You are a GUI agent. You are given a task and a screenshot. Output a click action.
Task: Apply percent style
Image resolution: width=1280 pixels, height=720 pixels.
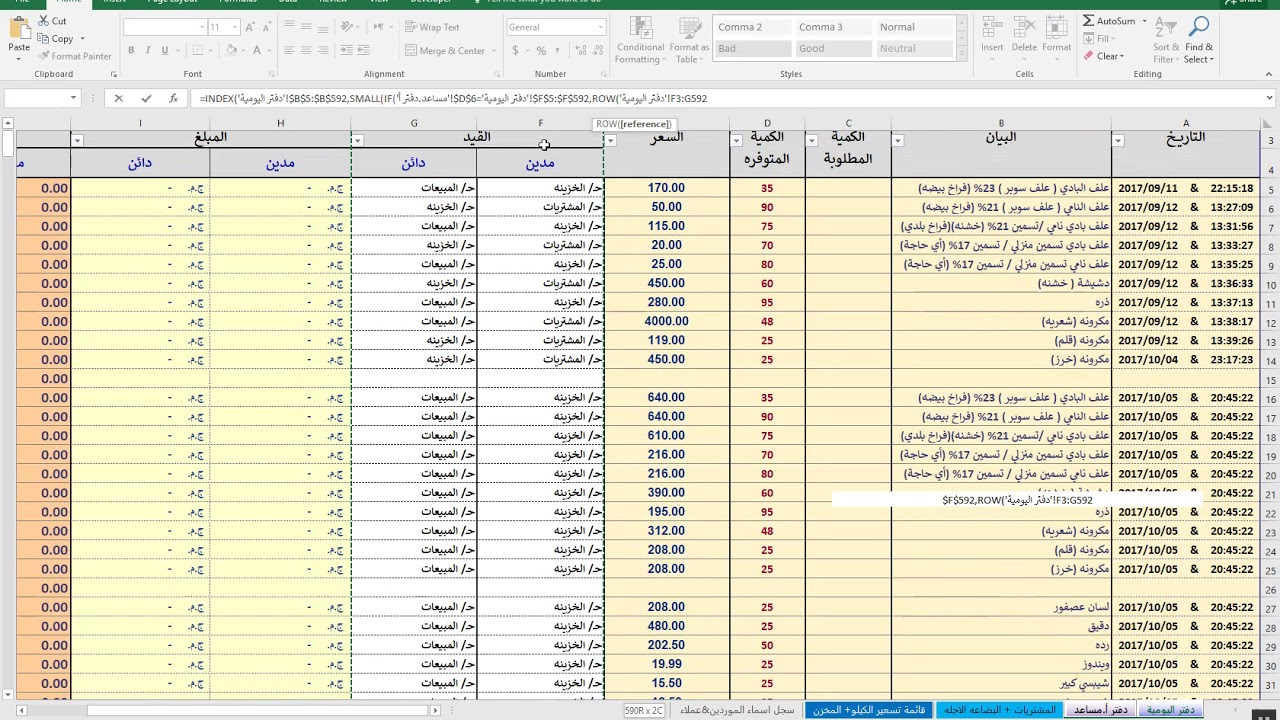[x=541, y=51]
